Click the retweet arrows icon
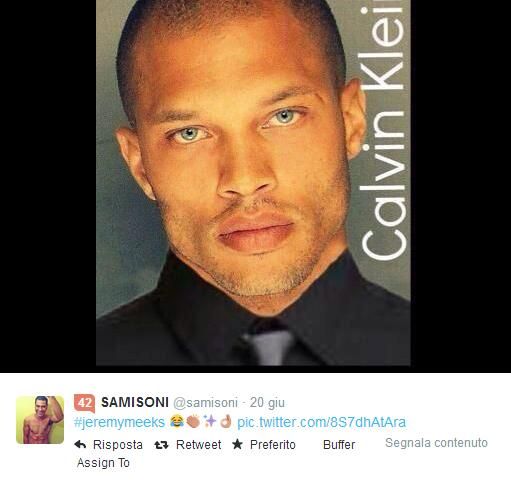 point(161,445)
